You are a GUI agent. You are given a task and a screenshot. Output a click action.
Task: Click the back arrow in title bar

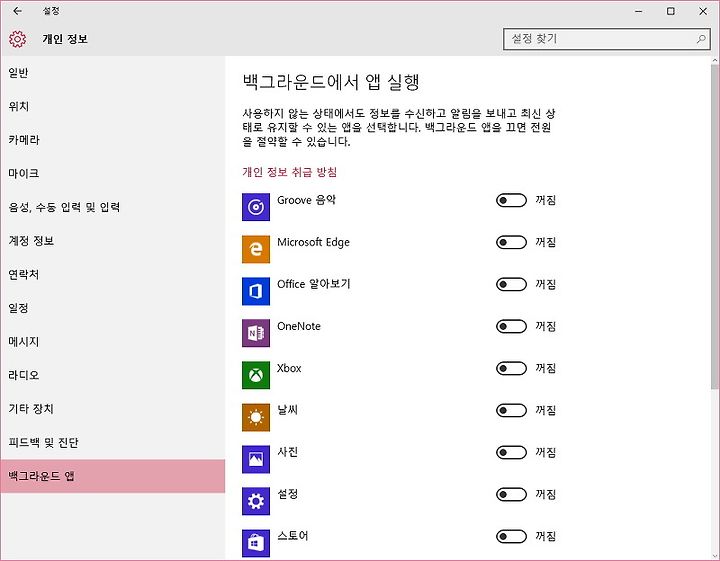[17, 11]
